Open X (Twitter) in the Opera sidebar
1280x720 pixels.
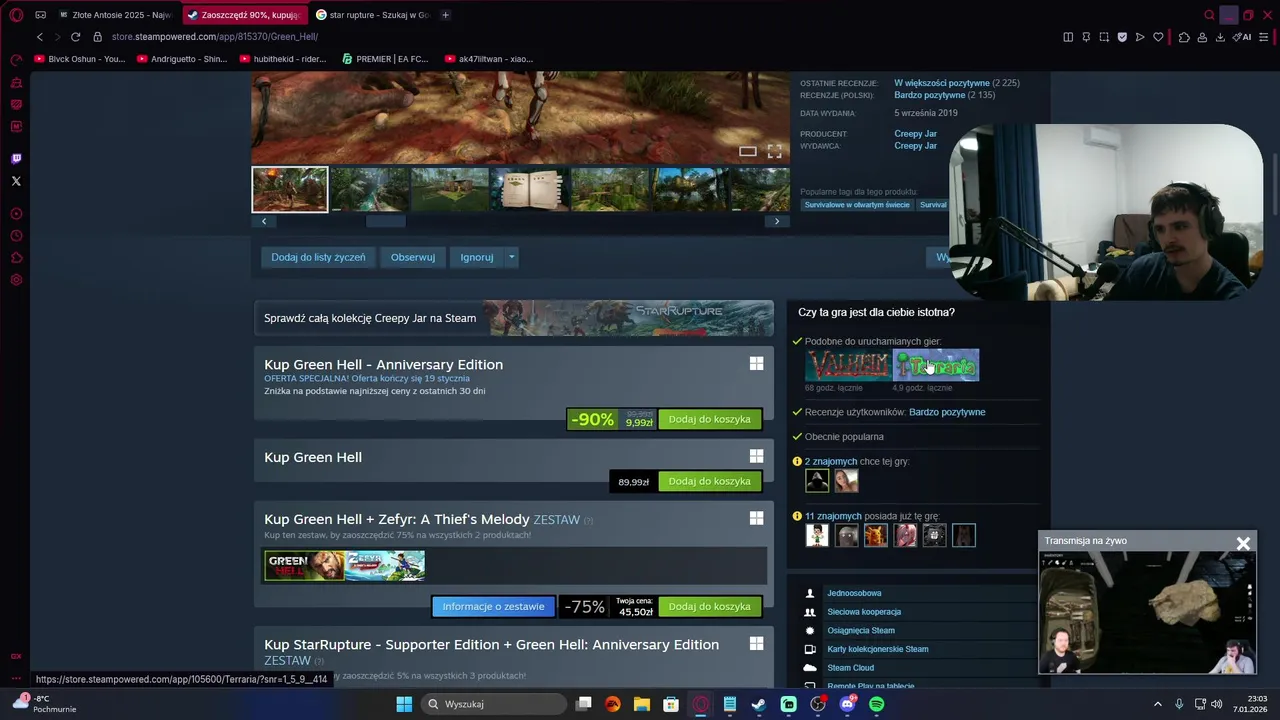(16, 181)
